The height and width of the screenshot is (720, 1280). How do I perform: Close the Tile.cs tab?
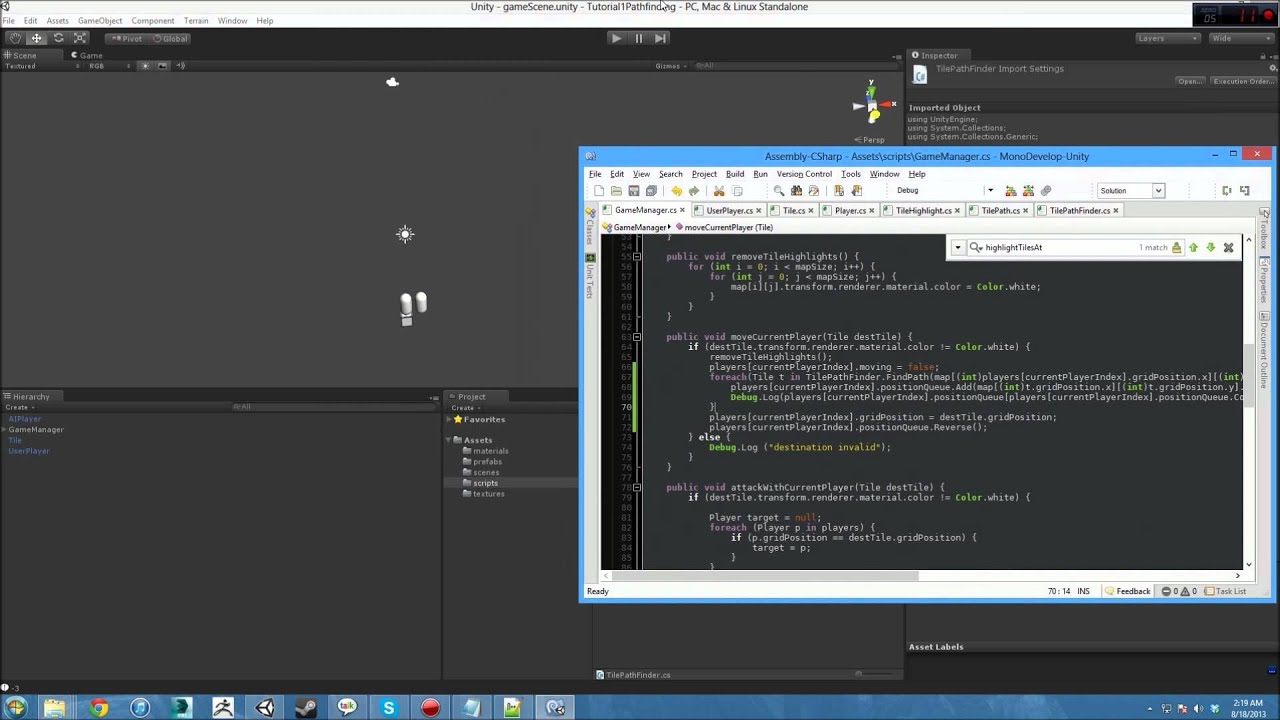click(810, 211)
